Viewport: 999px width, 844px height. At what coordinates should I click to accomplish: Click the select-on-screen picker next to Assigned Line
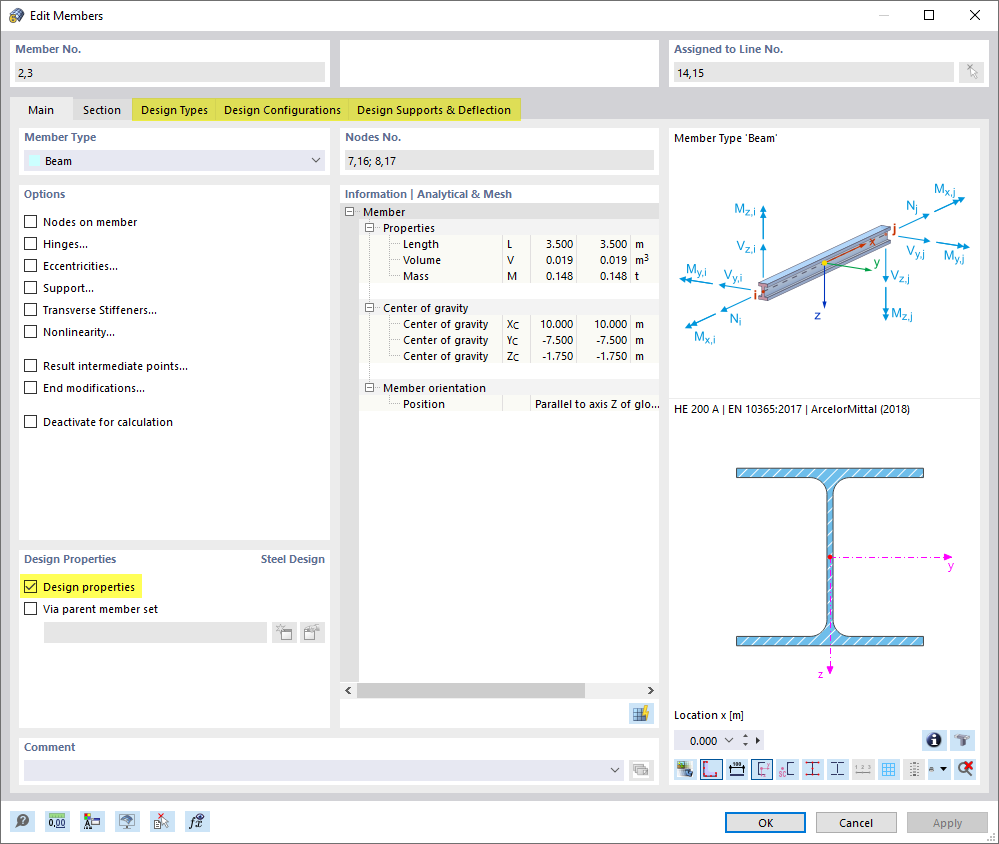[971, 71]
